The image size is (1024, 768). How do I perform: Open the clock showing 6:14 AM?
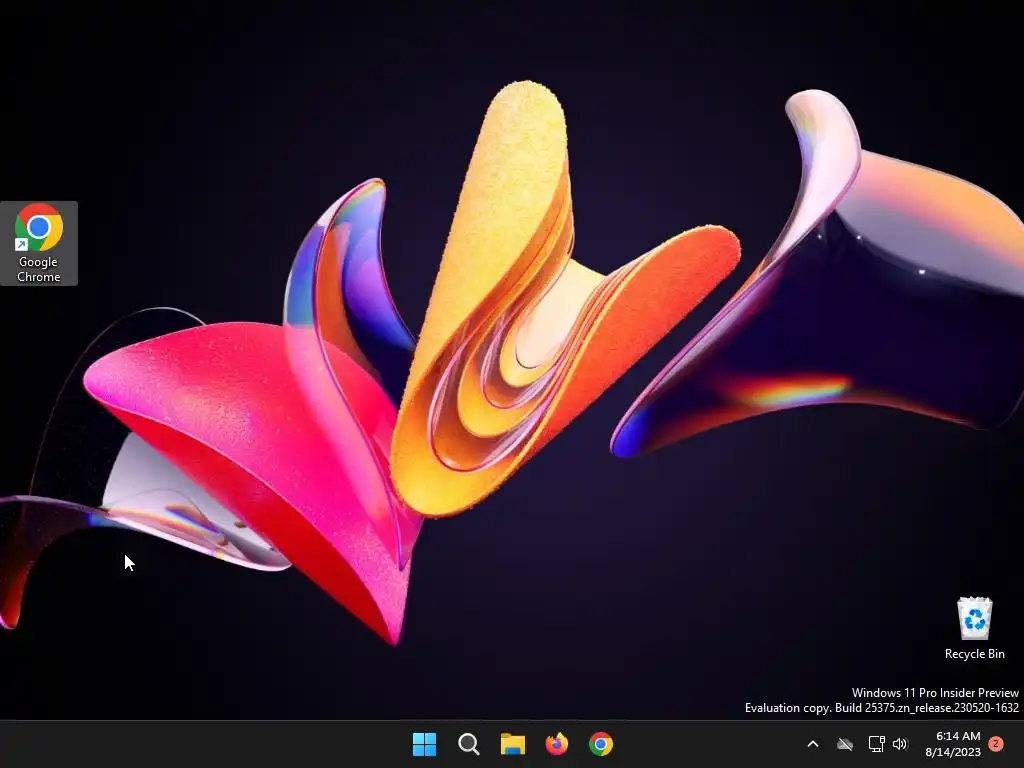953,744
